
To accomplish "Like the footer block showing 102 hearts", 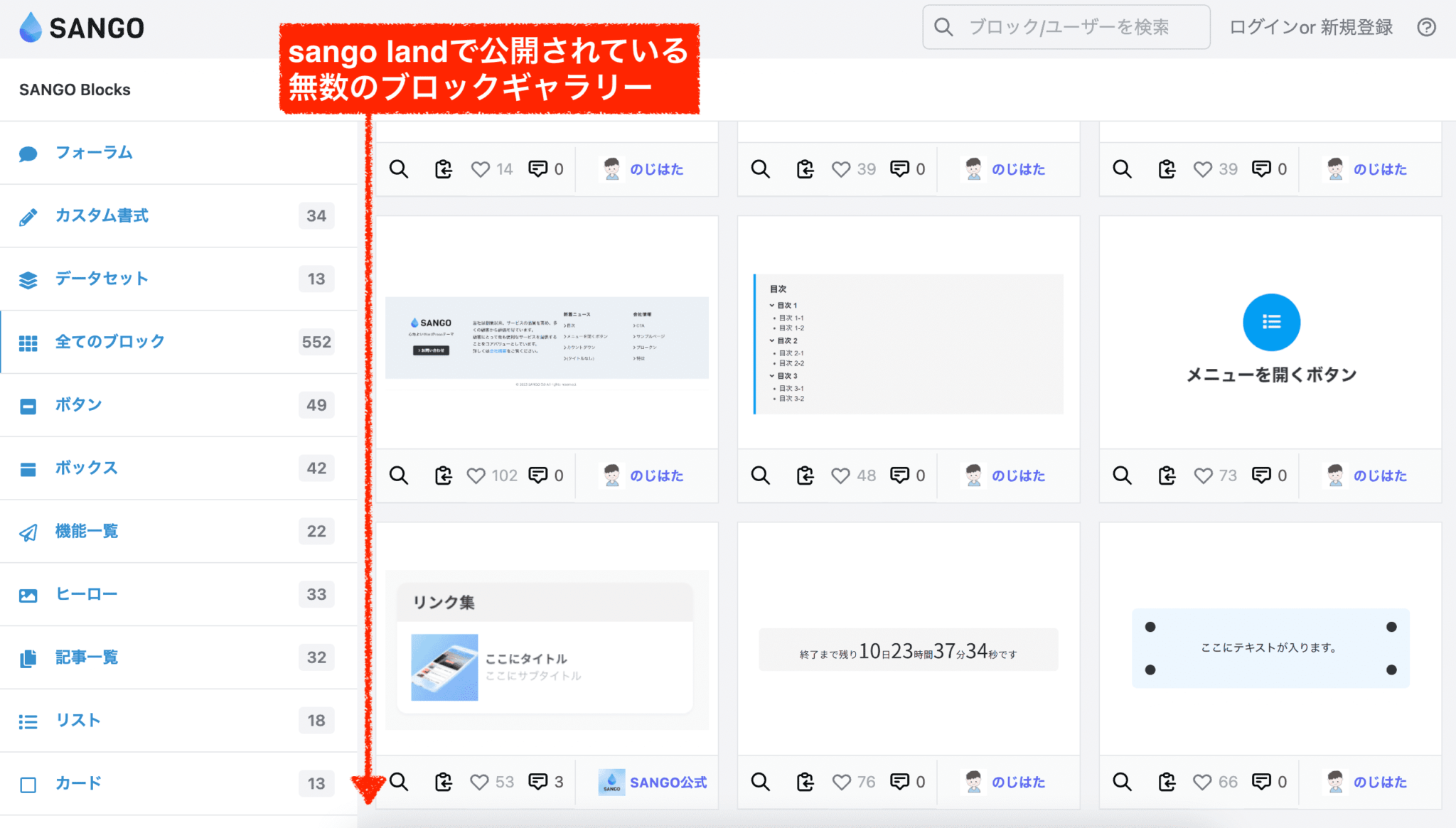I will pyautogui.click(x=478, y=475).
